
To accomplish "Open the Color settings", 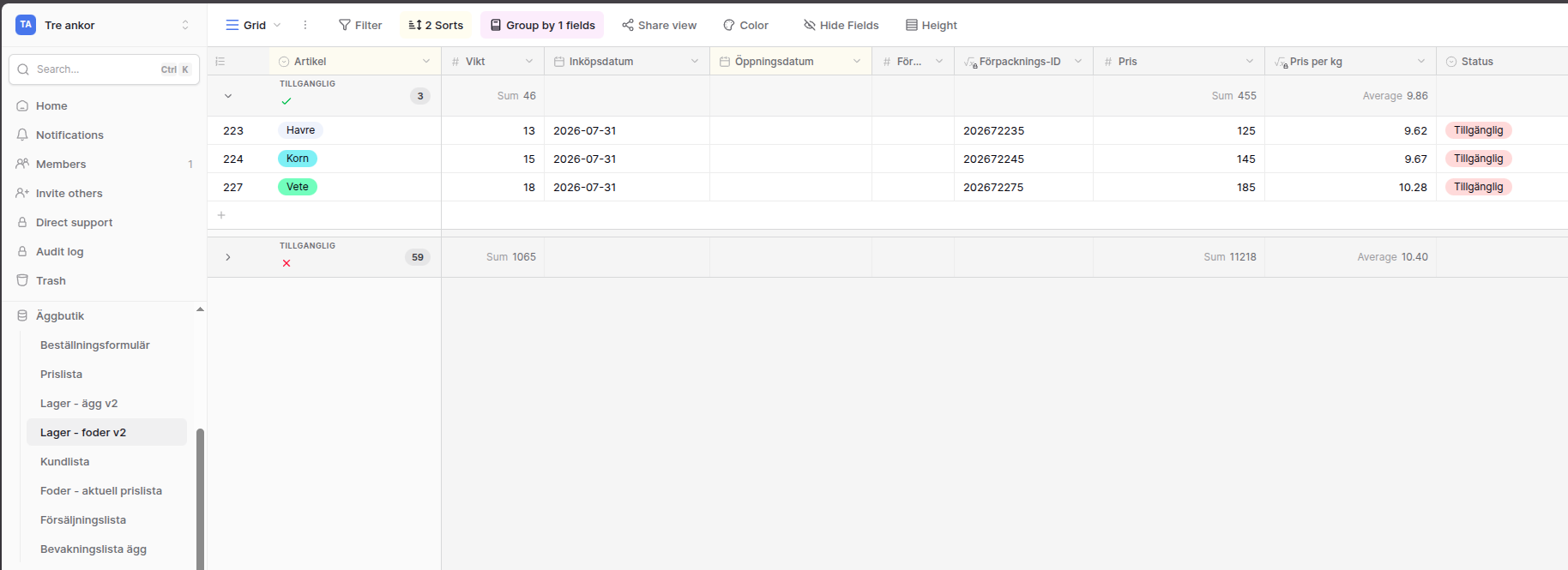I will [745, 26].
